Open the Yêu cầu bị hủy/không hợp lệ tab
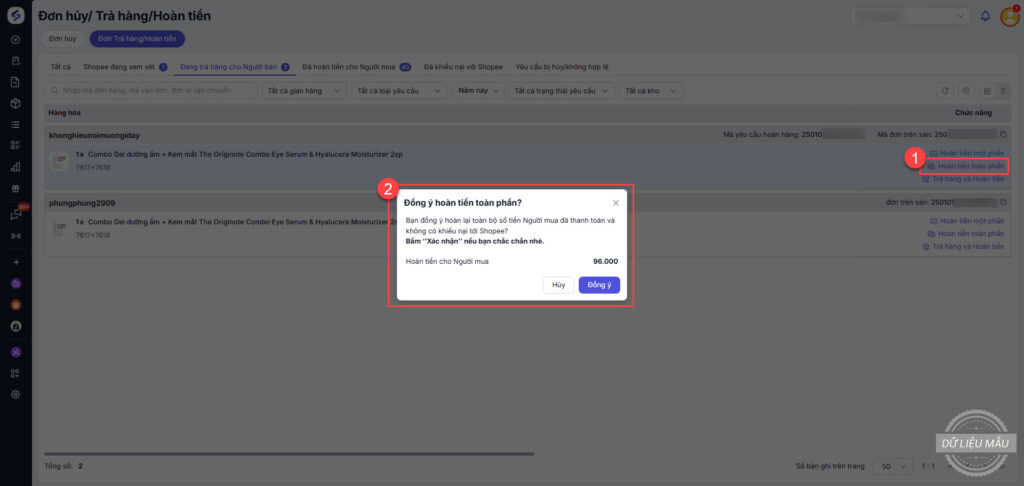This screenshot has height=486, width=1024. [562, 67]
